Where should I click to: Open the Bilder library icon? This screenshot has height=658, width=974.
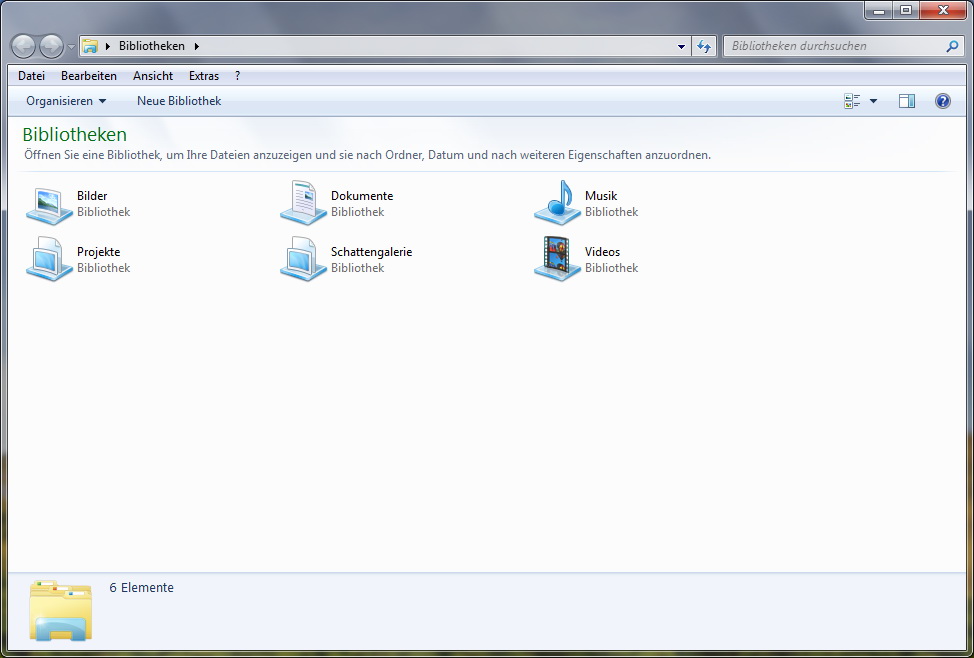[x=49, y=204]
